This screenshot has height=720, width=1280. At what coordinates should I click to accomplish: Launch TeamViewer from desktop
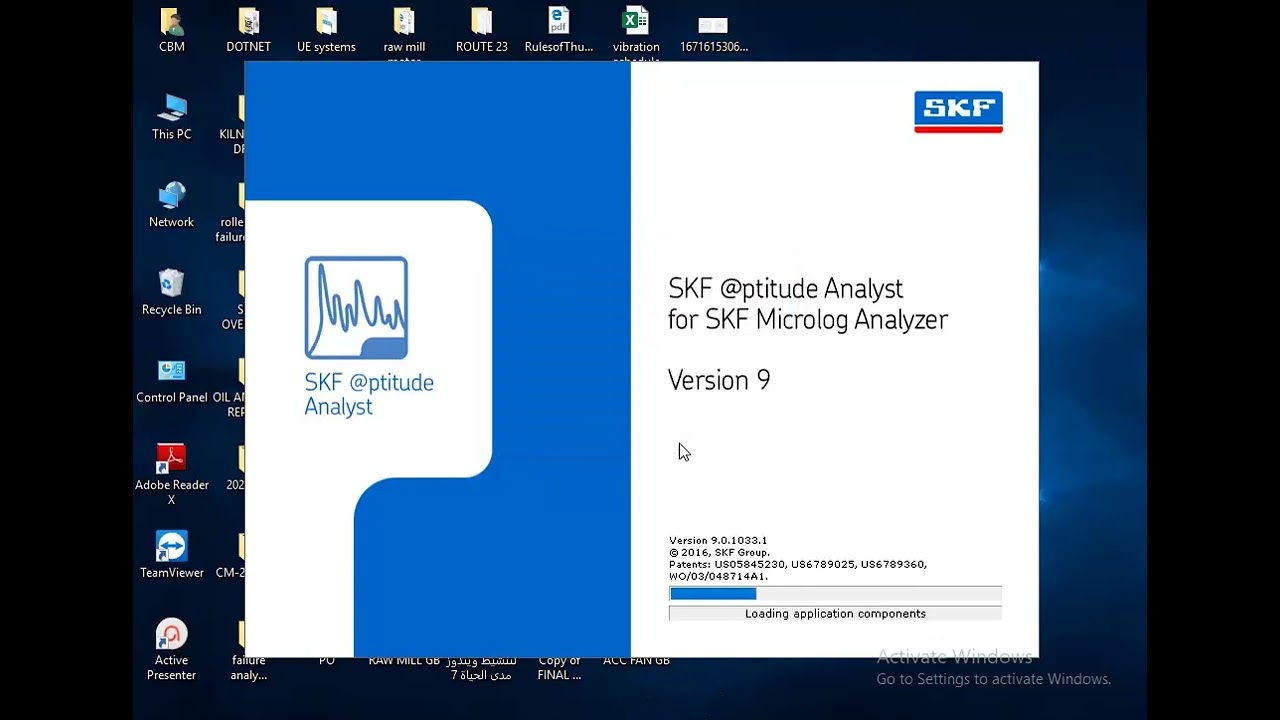coord(172,555)
